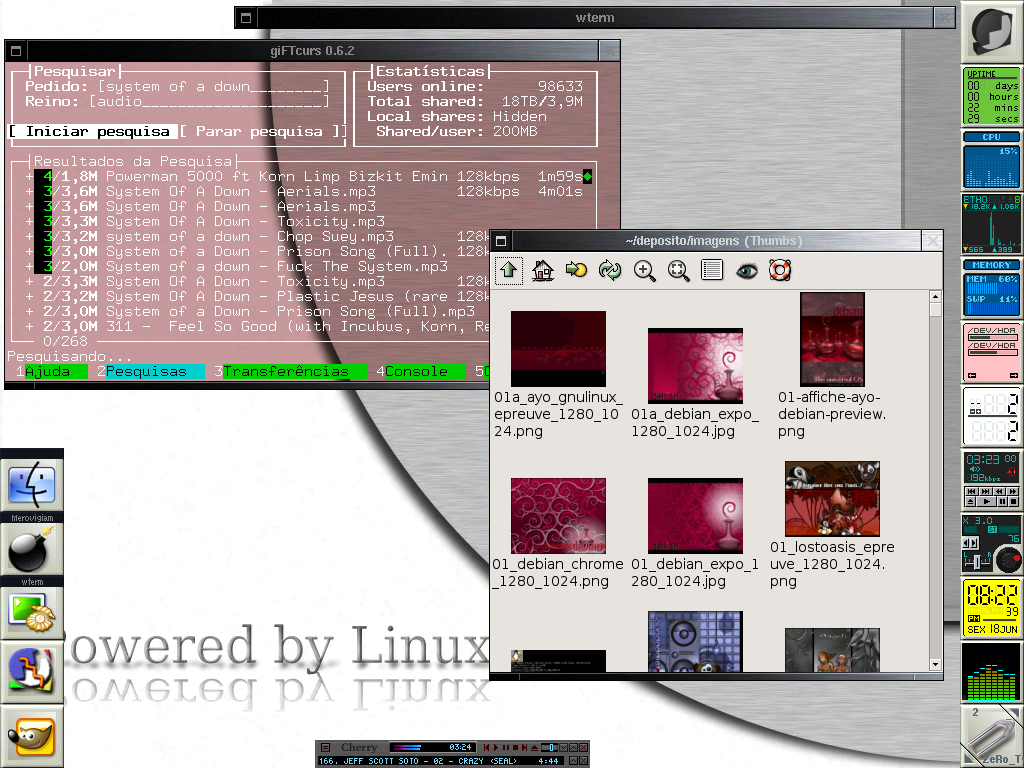
Task: Switch to the 2 Pesquisas tab
Action: (x=150, y=371)
